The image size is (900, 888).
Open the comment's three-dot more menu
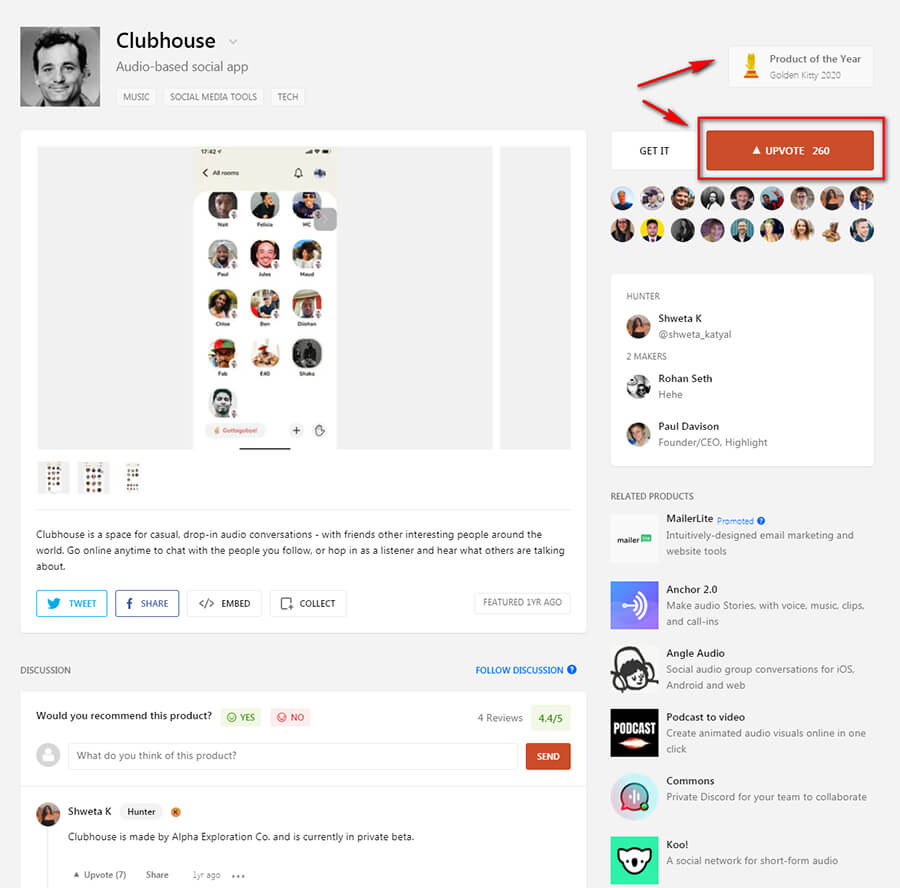point(238,875)
